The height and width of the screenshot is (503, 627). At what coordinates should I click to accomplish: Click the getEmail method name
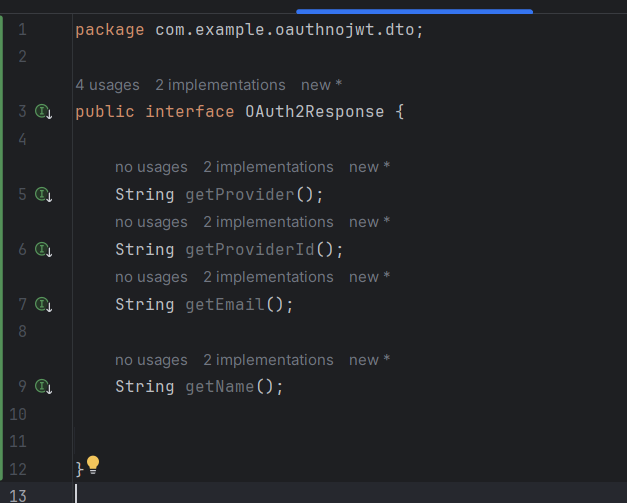(x=225, y=305)
